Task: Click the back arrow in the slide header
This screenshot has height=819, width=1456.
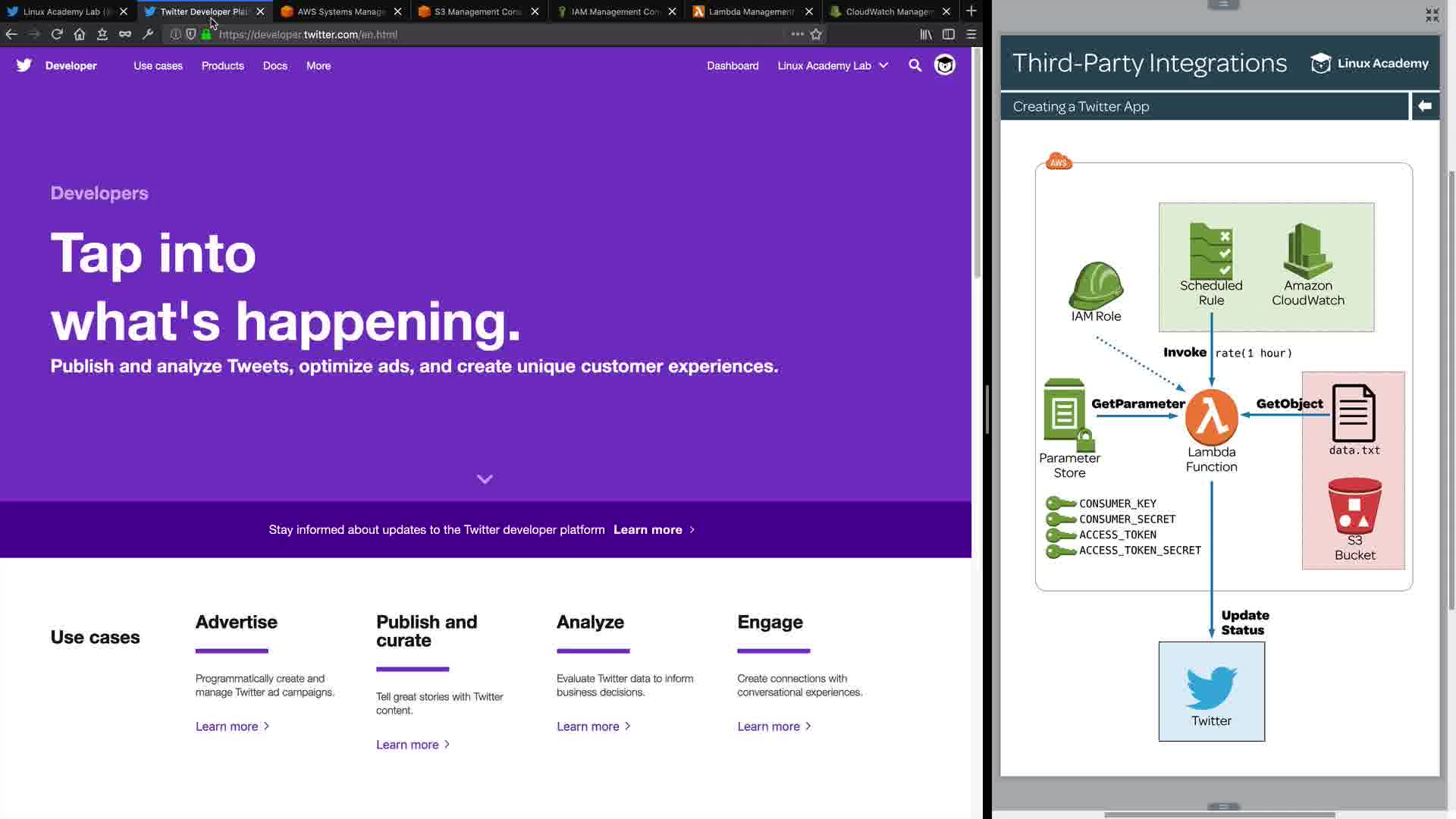Action: point(1425,106)
